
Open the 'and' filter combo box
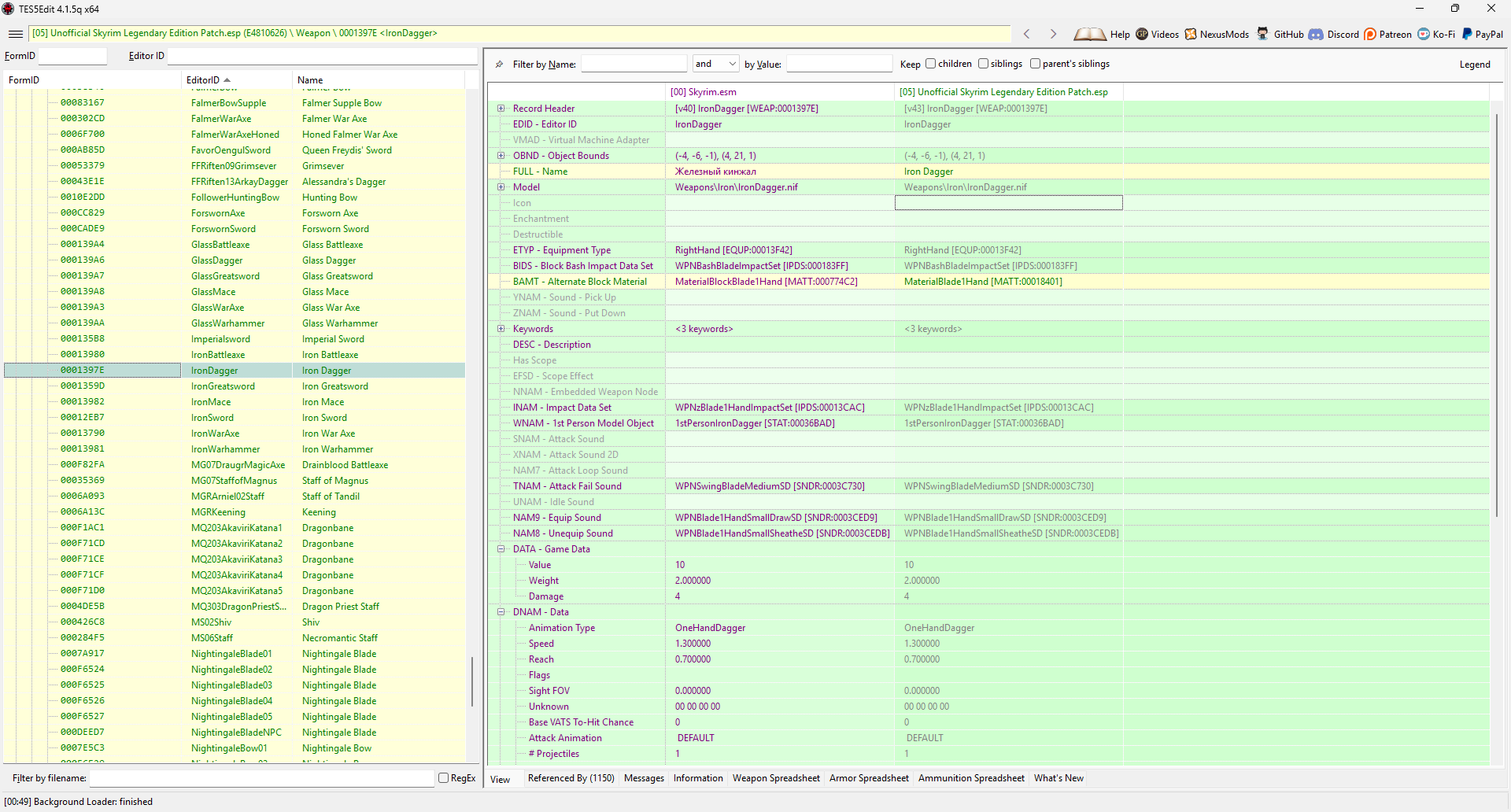tap(715, 64)
